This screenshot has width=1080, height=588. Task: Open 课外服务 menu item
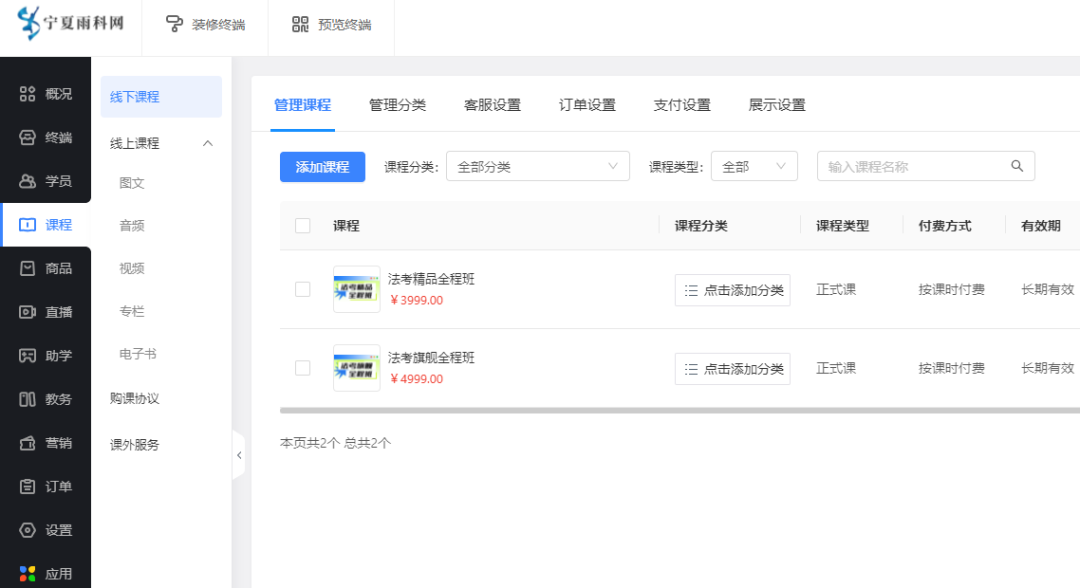tap(134, 445)
